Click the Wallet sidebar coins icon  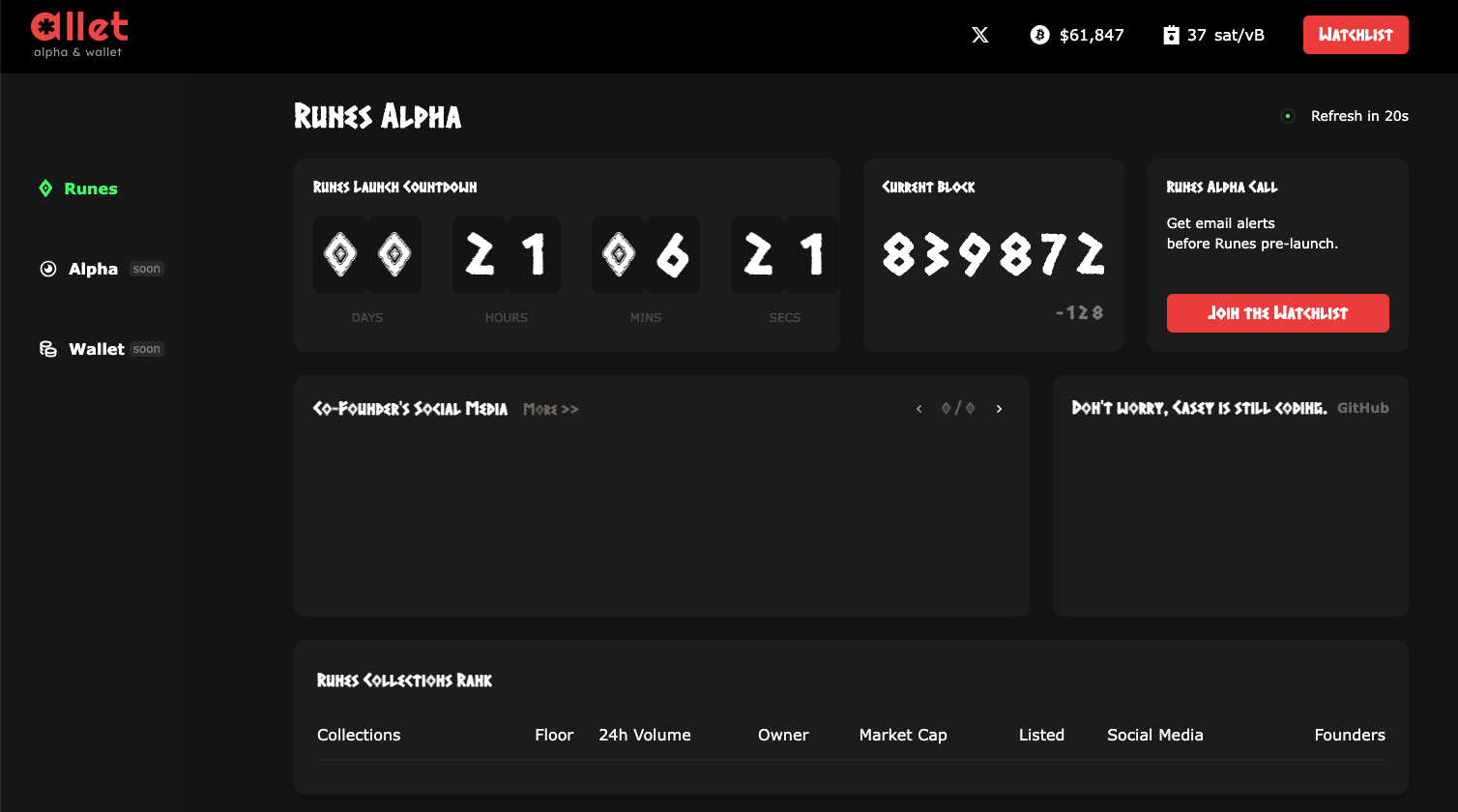click(x=47, y=349)
